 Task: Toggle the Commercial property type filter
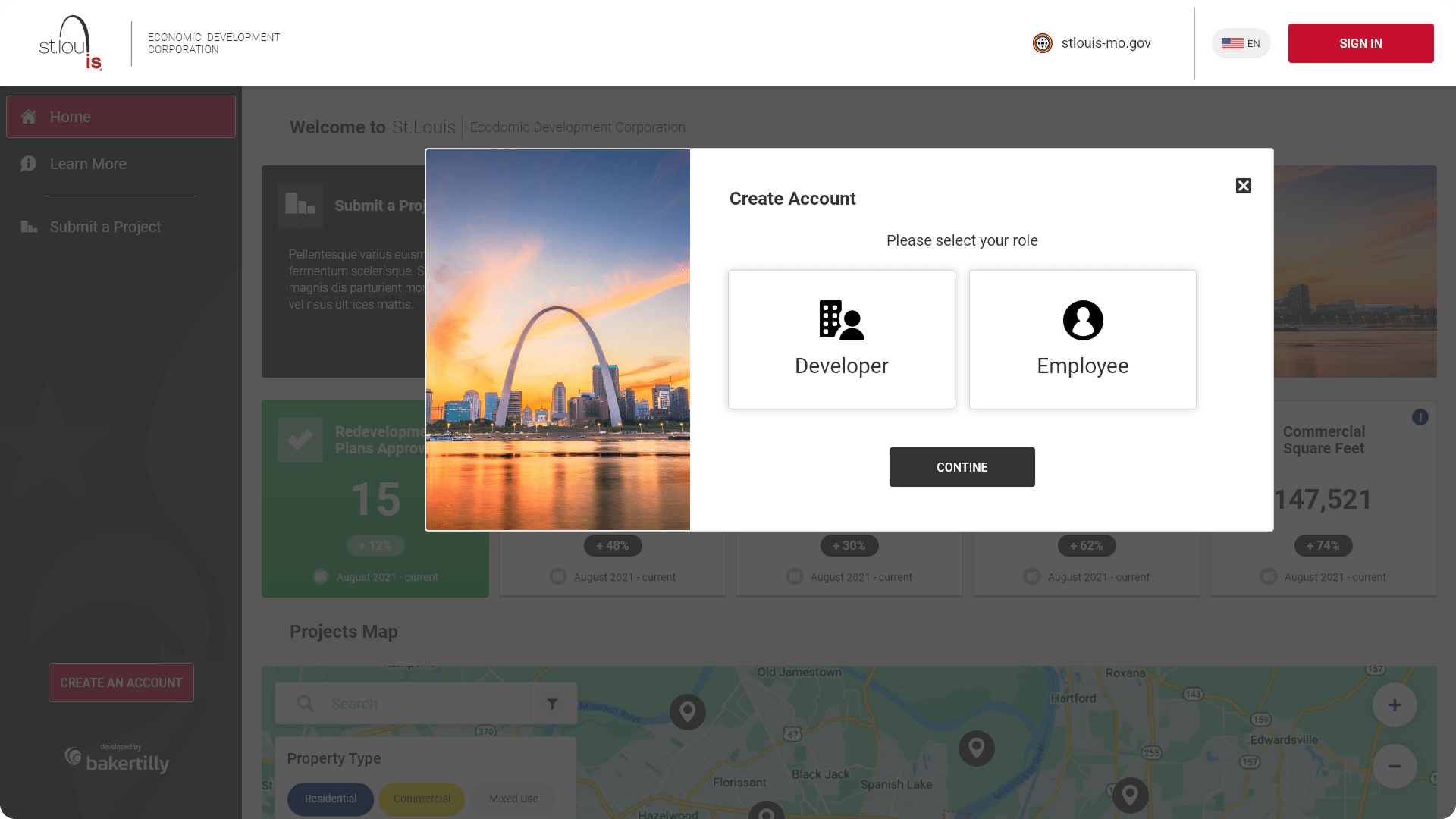coord(422,799)
